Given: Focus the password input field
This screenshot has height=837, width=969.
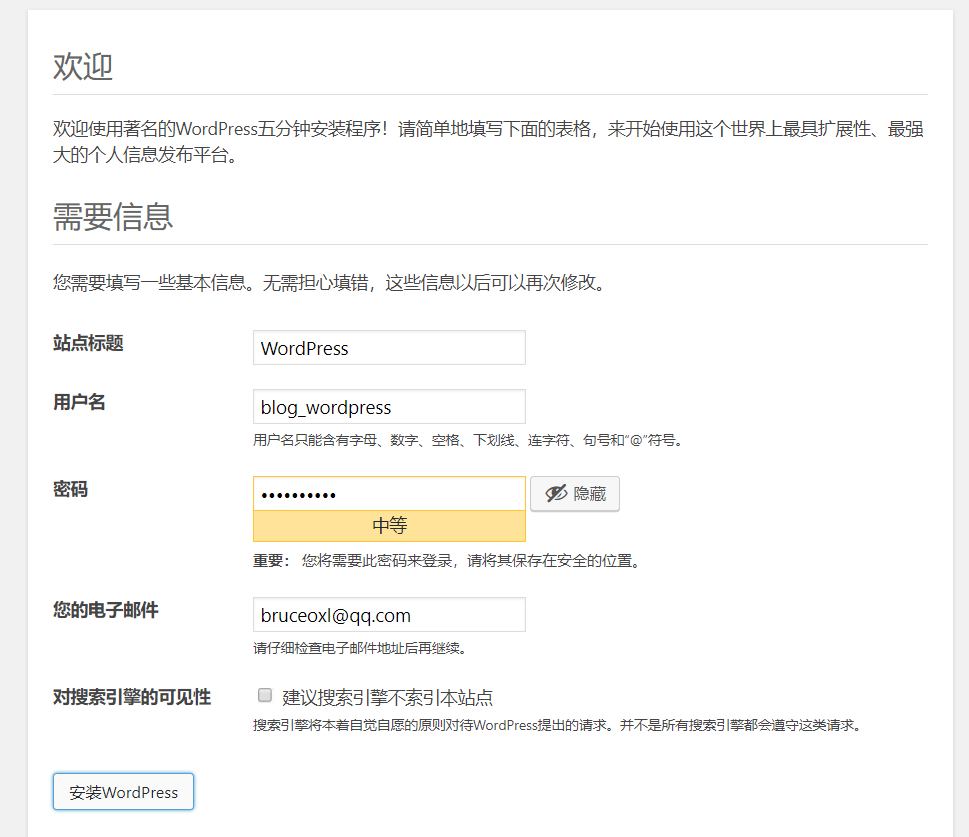Looking at the screenshot, I should [x=389, y=493].
